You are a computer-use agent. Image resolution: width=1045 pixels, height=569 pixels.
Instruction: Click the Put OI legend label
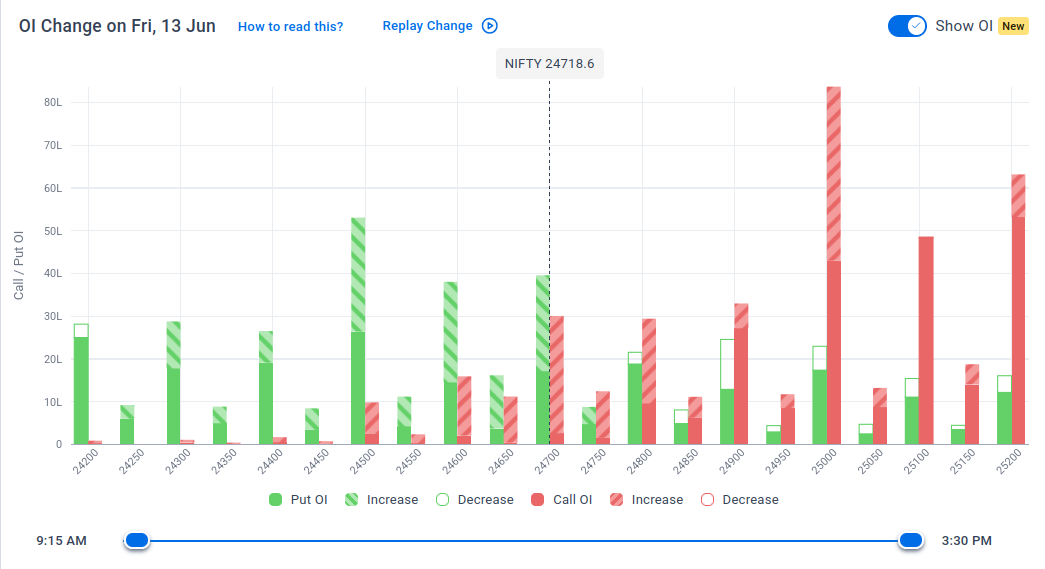pyautogui.click(x=309, y=500)
